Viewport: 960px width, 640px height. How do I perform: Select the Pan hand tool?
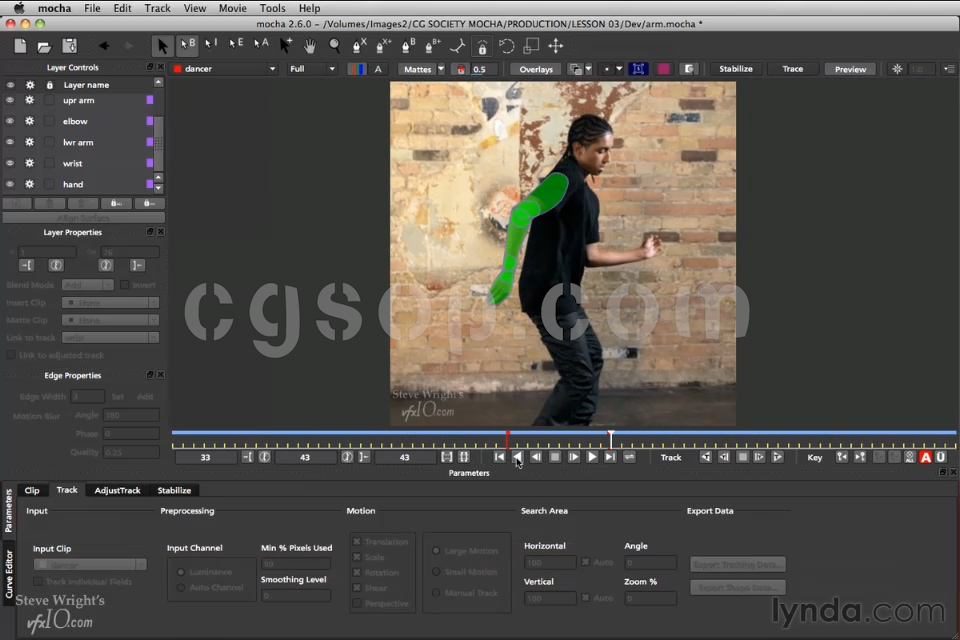[x=310, y=46]
